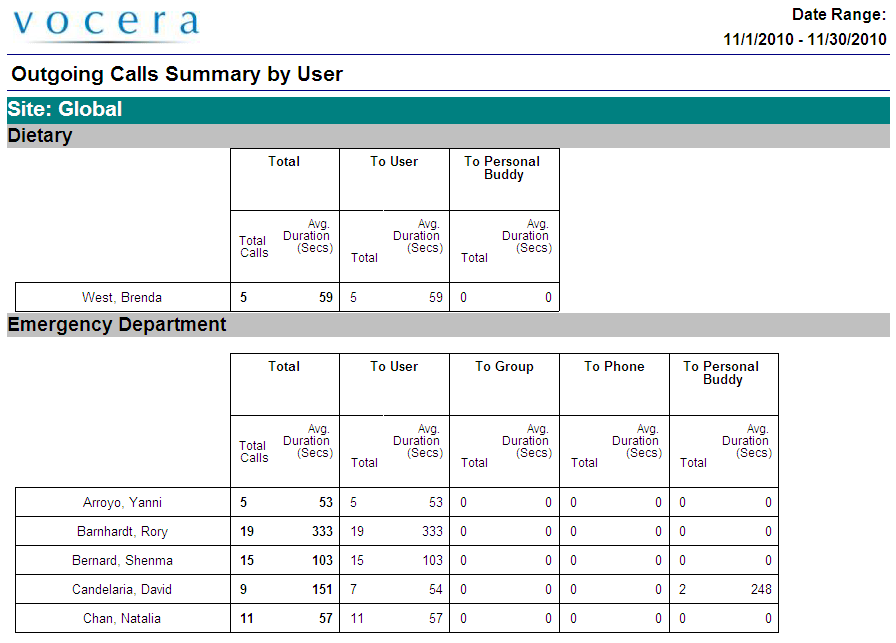
Task: Select the Dietary department header
Action: click(39, 135)
